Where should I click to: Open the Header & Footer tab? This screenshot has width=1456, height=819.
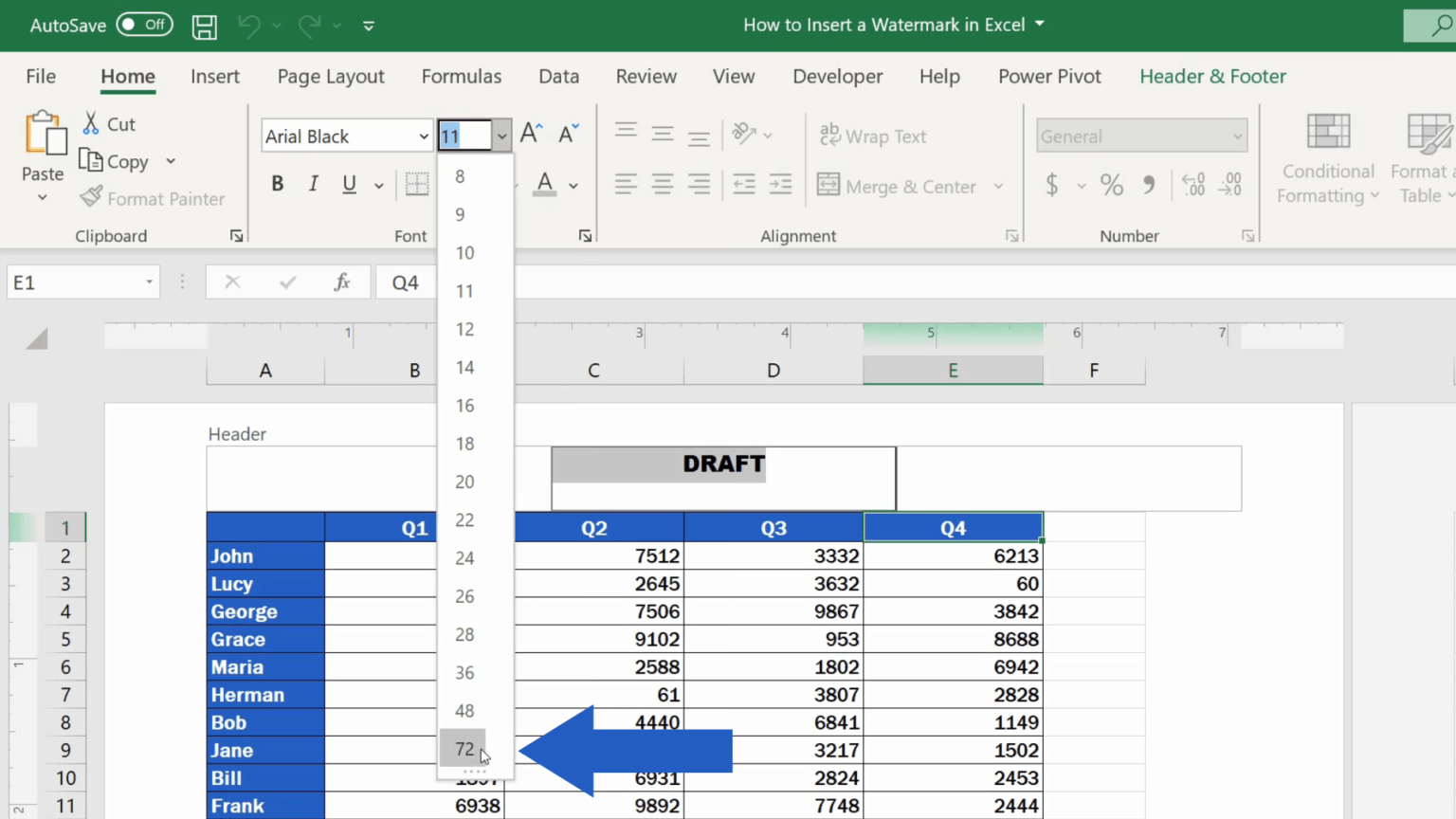1212,76
